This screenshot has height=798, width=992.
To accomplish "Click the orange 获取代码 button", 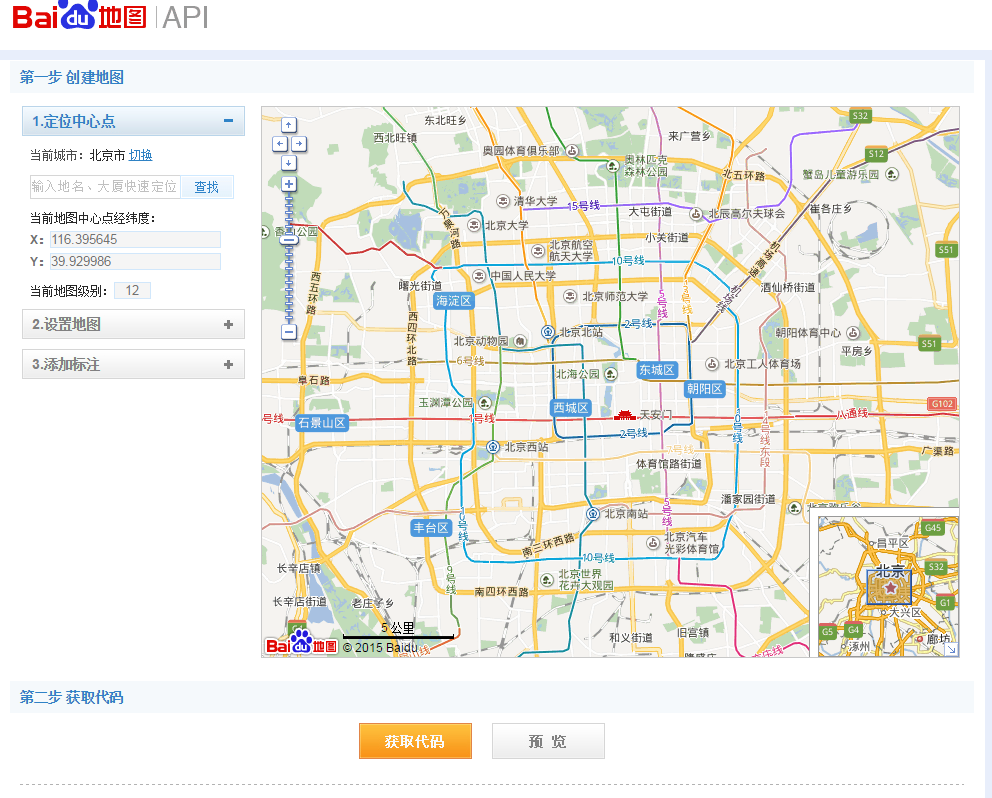I will [x=415, y=741].
